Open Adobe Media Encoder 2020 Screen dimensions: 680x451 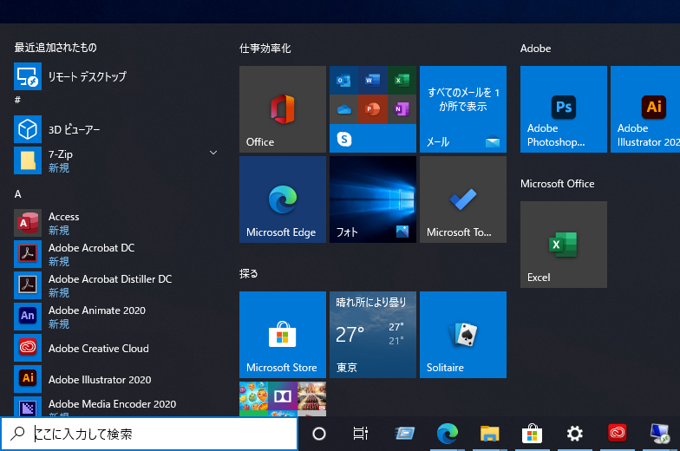[115, 406]
